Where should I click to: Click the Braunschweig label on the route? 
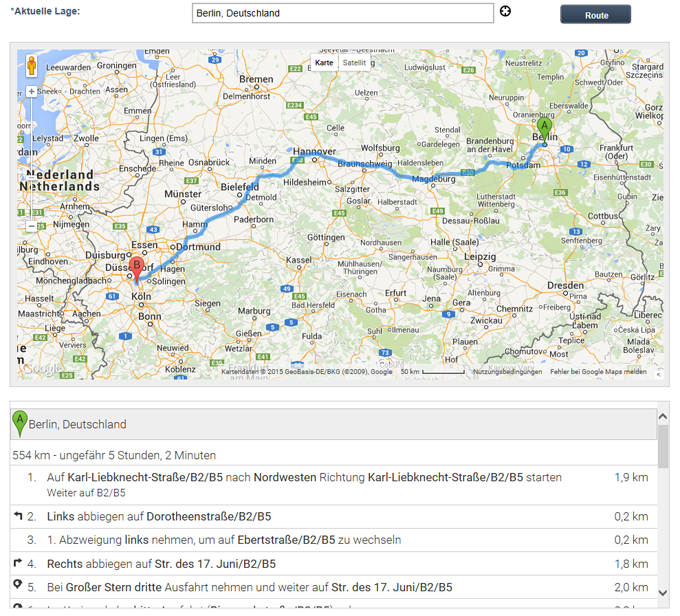[x=365, y=164]
